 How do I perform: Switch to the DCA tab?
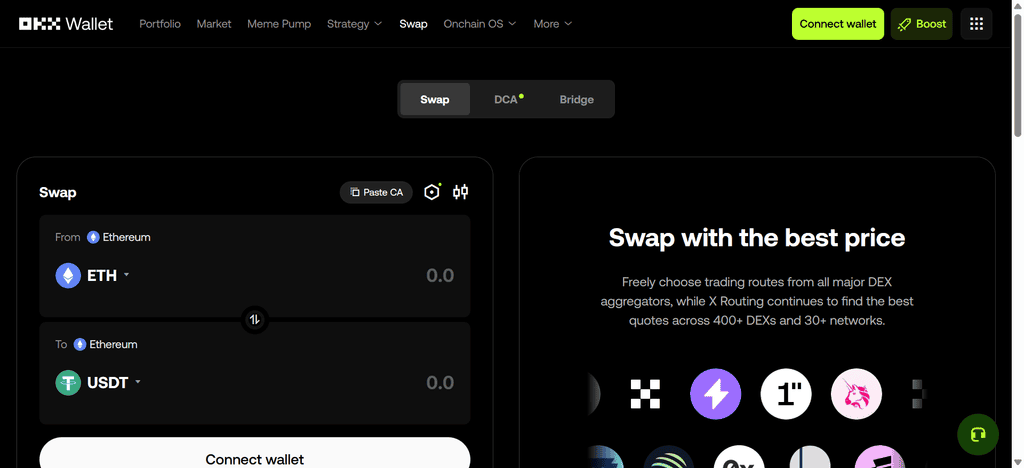[x=506, y=99]
